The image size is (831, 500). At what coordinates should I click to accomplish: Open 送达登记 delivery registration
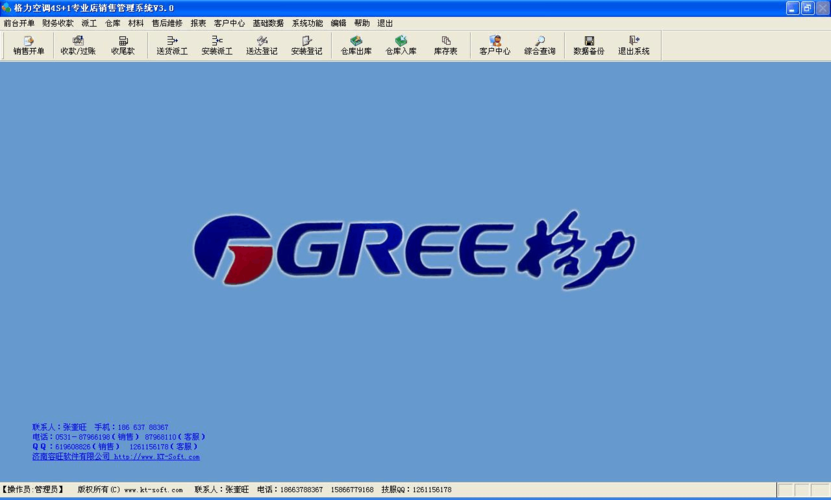(x=262, y=45)
